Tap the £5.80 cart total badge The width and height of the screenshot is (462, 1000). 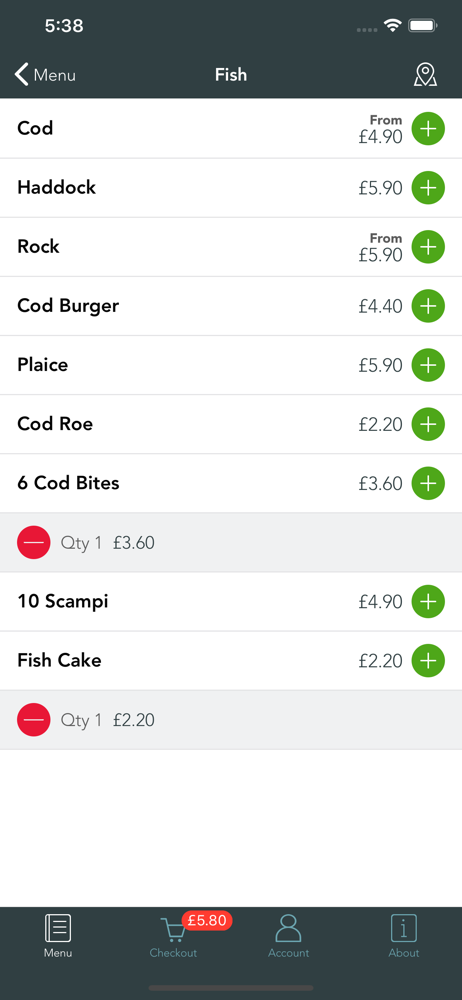point(207,920)
